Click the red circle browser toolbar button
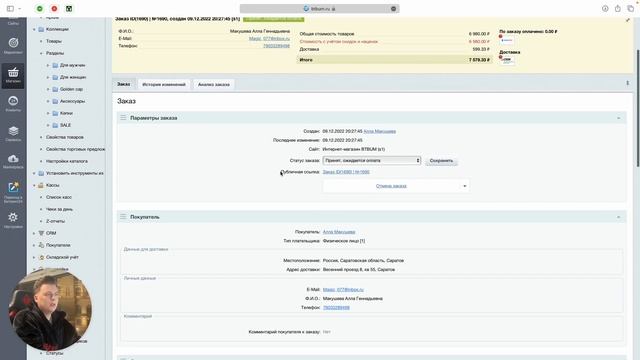 pos(54,9)
